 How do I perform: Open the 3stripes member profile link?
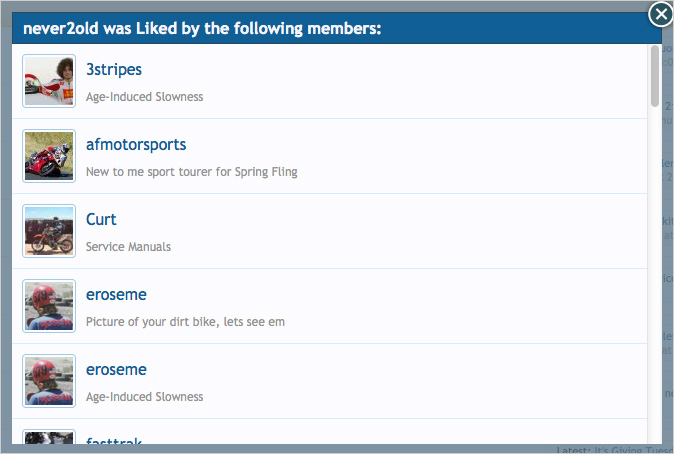pyautogui.click(x=114, y=70)
